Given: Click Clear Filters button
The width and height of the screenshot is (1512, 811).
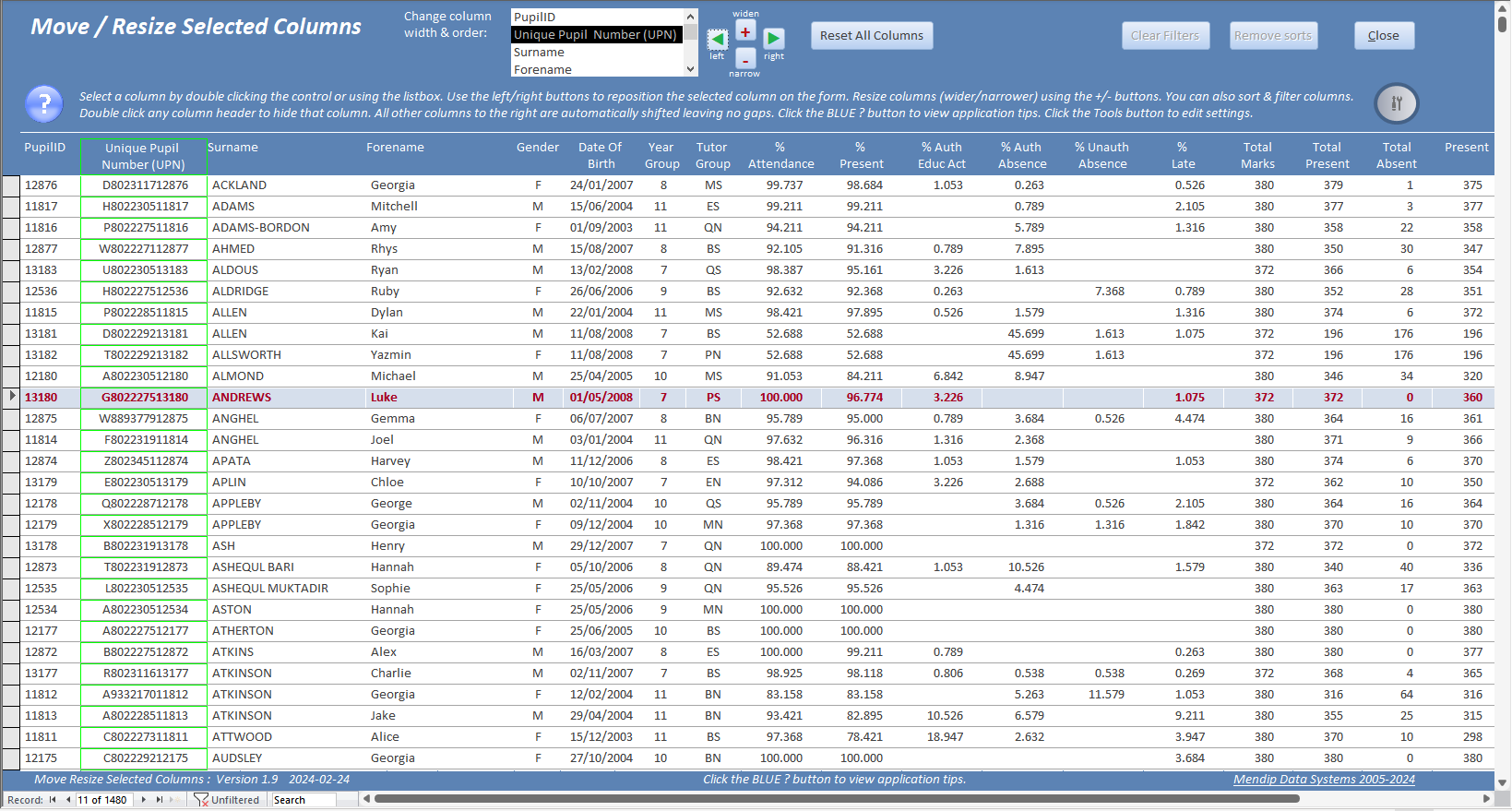Looking at the screenshot, I should point(1165,36).
